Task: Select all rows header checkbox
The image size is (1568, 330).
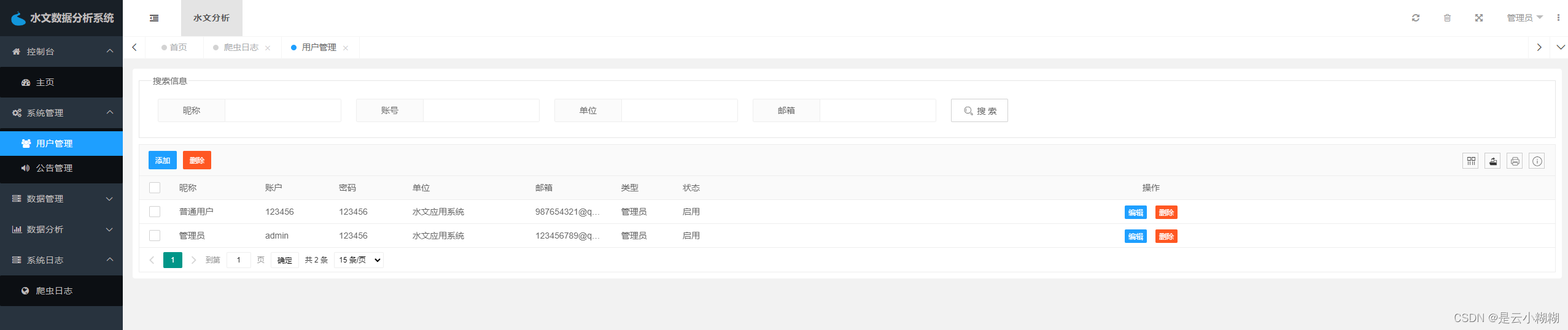Action: (155, 188)
